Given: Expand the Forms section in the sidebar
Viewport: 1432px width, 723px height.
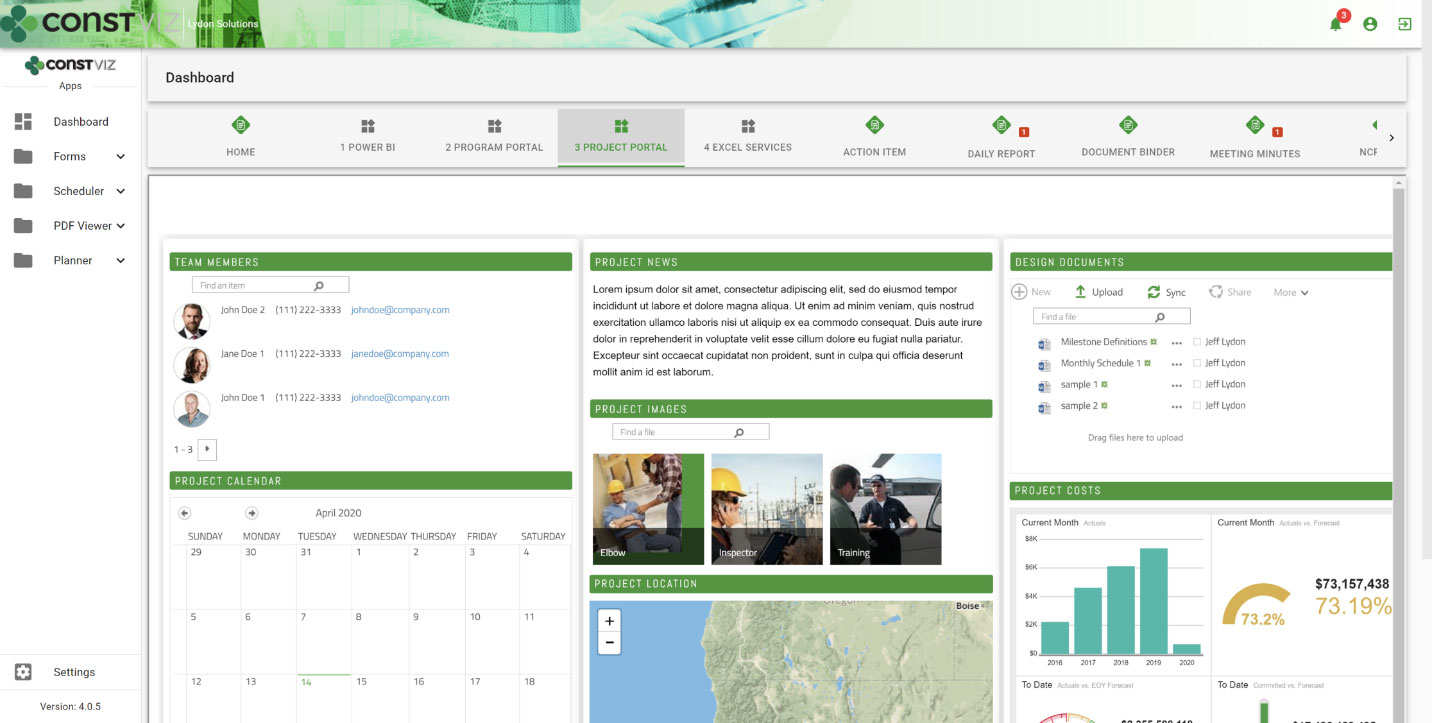Looking at the screenshot, I should click(120, 156).
